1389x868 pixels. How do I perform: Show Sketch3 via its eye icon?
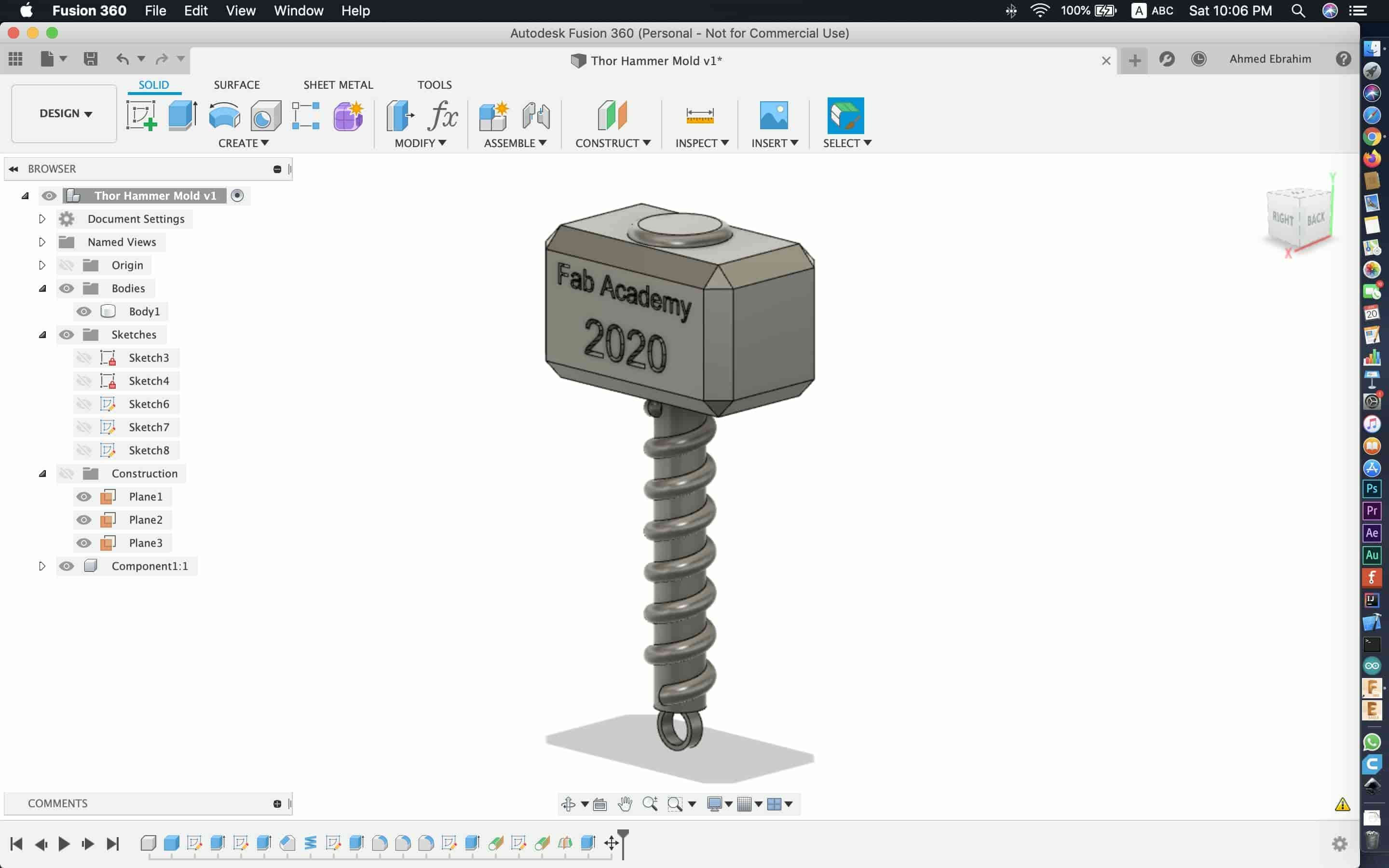84,358
